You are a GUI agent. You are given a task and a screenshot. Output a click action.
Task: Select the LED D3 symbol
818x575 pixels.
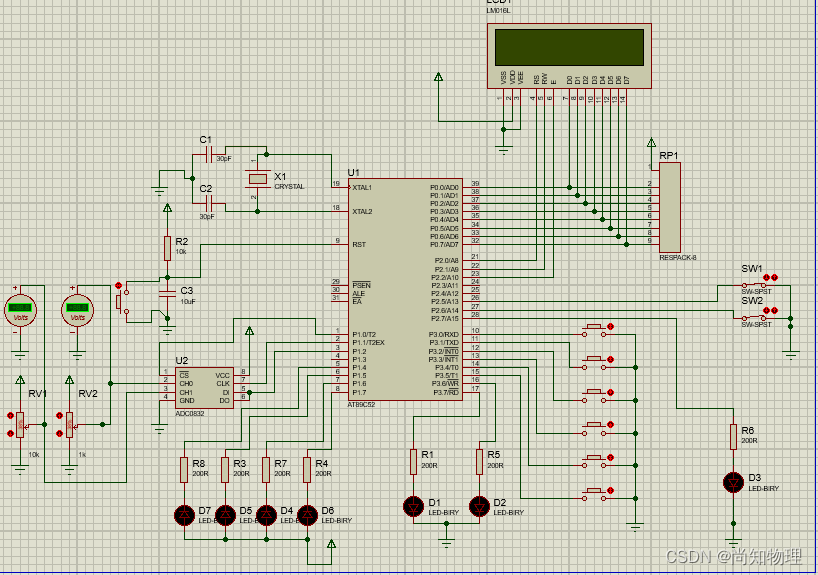pyautogui.click(x=733, y=483)
